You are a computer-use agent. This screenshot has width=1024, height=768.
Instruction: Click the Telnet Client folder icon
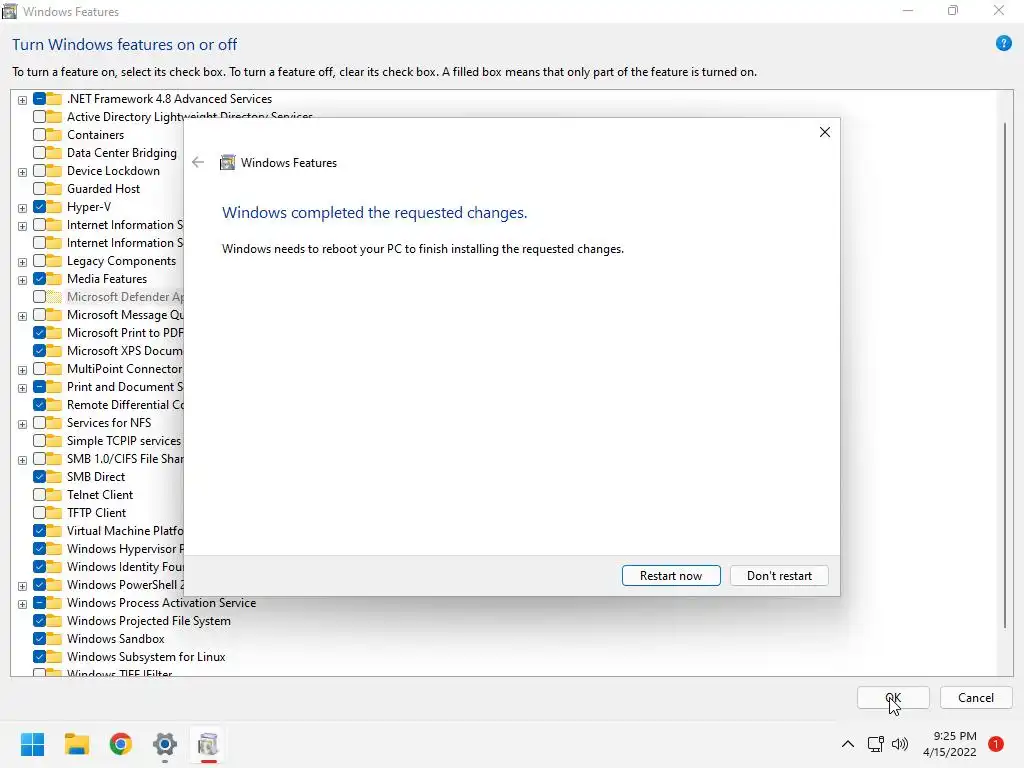point(54,494)
